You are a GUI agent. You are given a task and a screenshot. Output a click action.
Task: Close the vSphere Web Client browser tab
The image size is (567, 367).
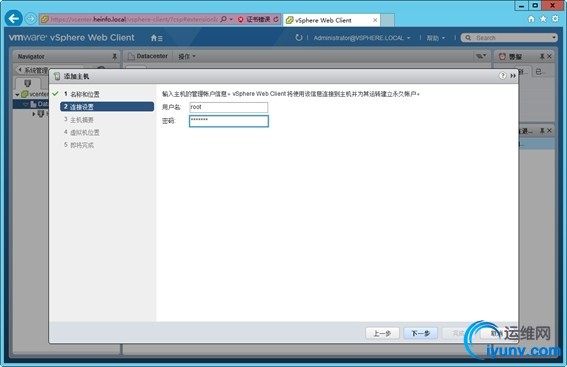click(375, 20)
